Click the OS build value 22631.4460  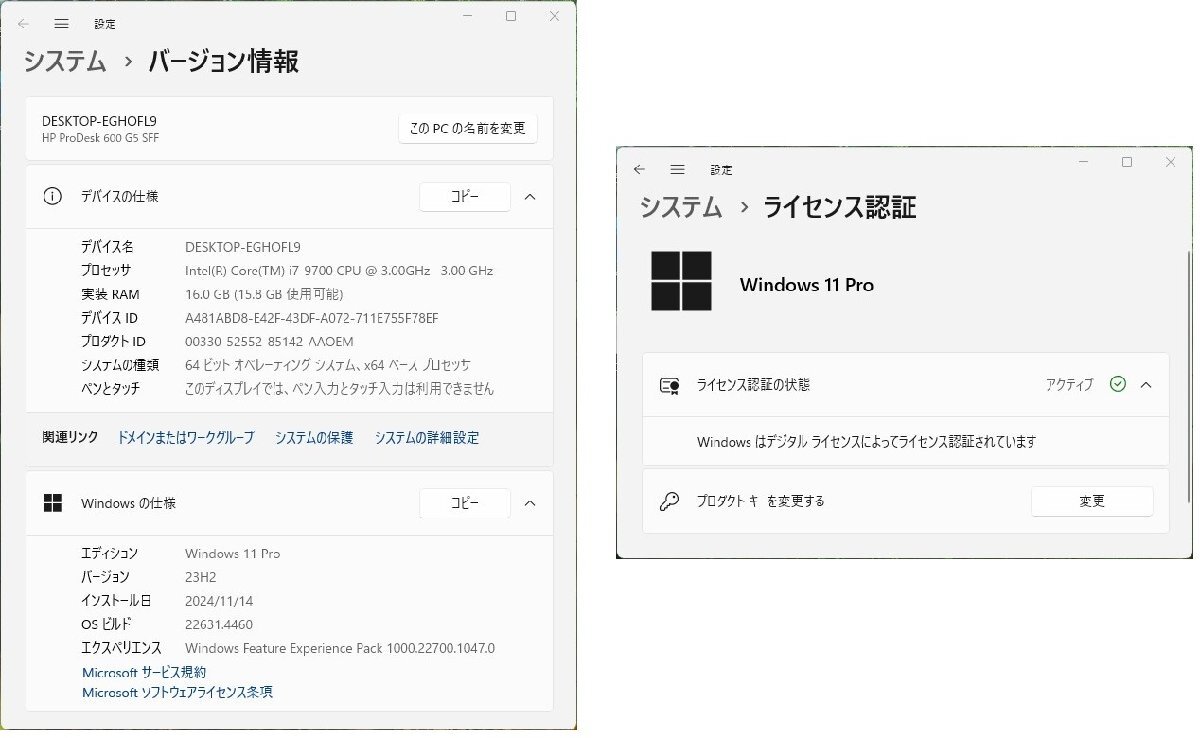pyautogui.click(x=219, y=624)
